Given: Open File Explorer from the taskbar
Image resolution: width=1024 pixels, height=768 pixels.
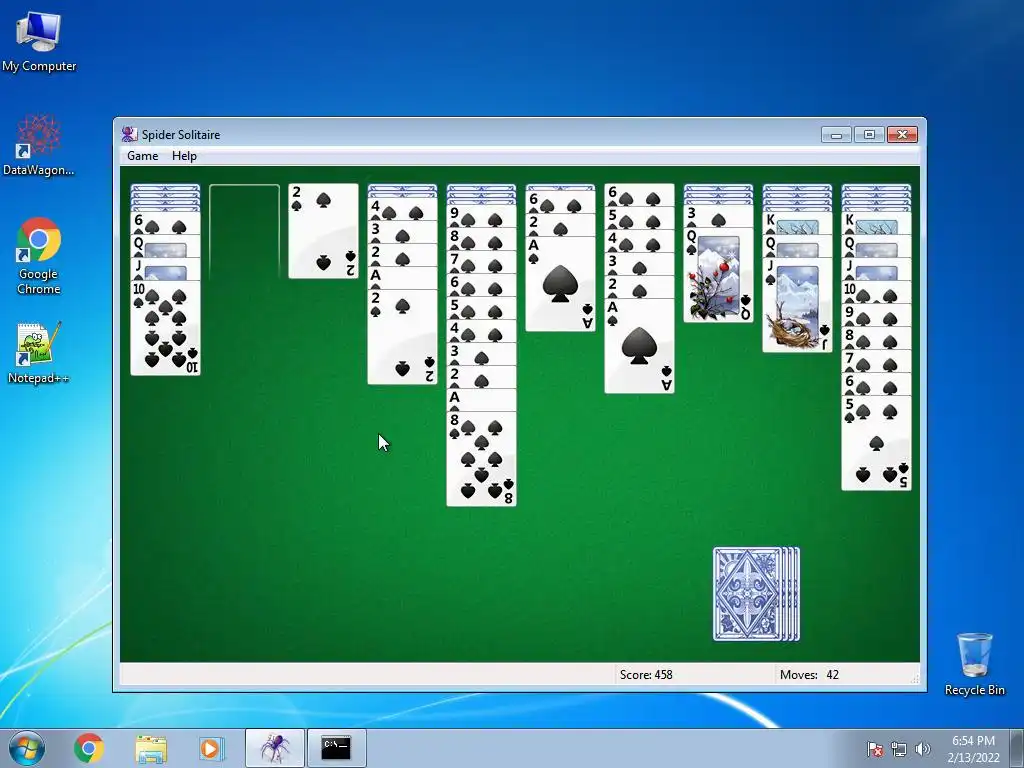Looking at the screenshot, I should (151, 748).
